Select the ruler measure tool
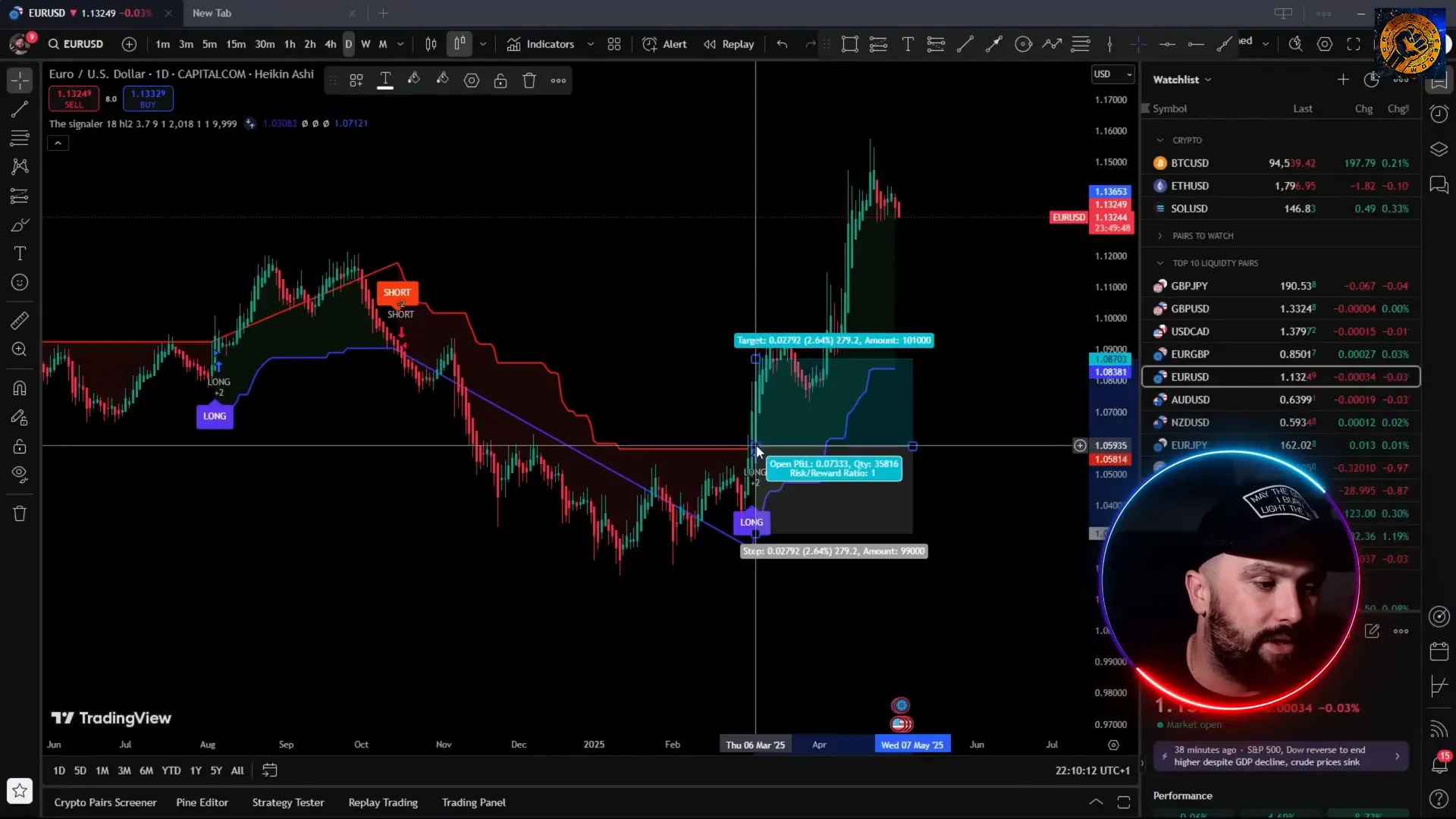Viewport: 1456px width, 819px height. [x=20, y=321]
